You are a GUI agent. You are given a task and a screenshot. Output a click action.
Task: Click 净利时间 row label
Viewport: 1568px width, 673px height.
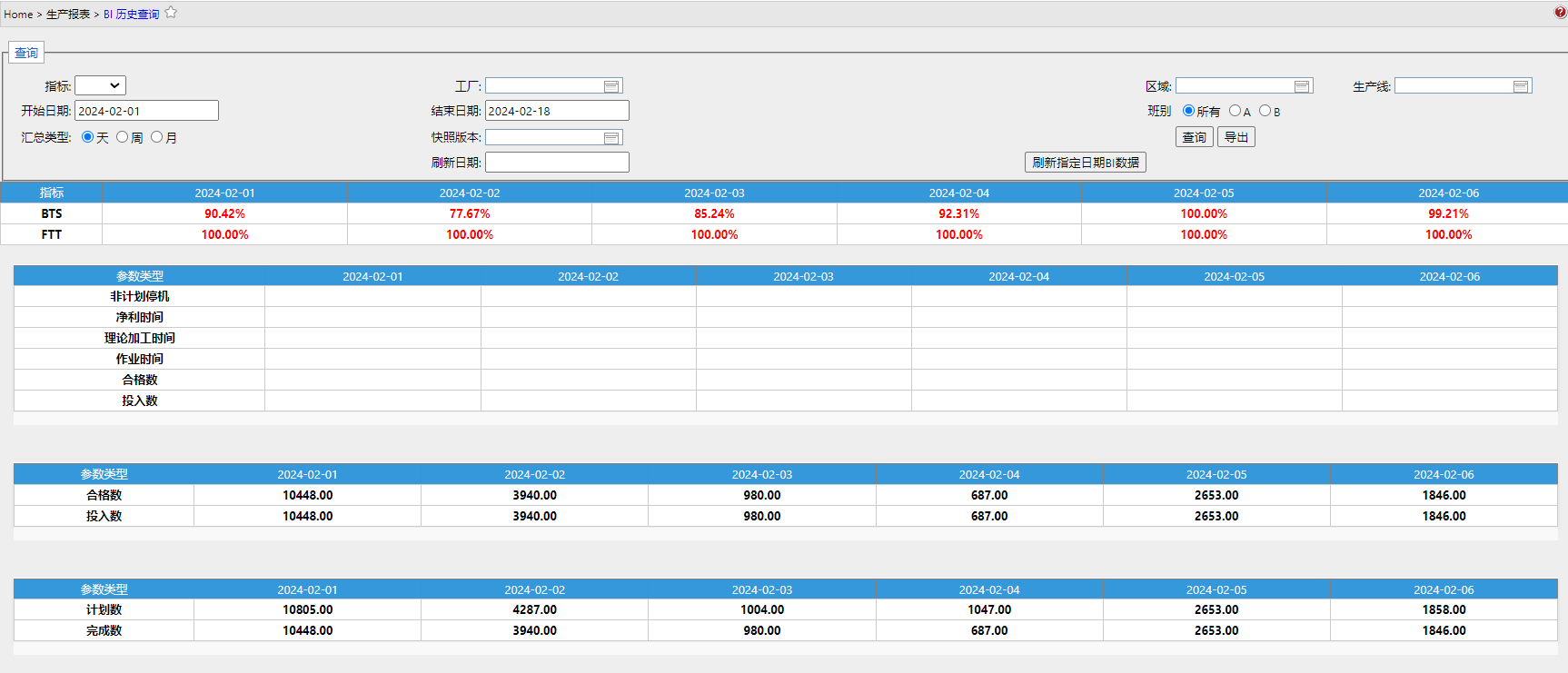tap(140, 318)
